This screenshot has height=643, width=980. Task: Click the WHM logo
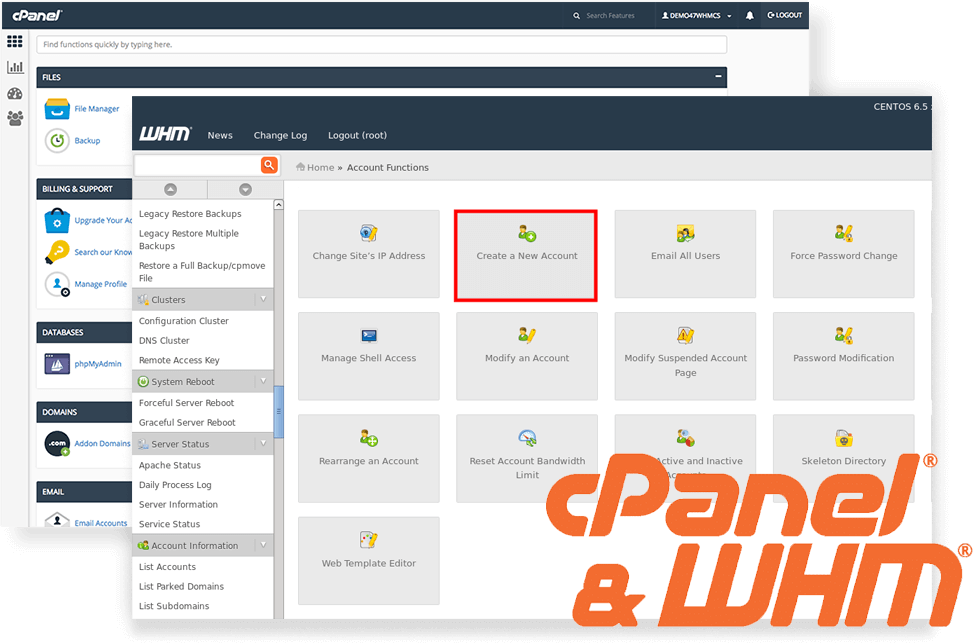click(165, 134)
